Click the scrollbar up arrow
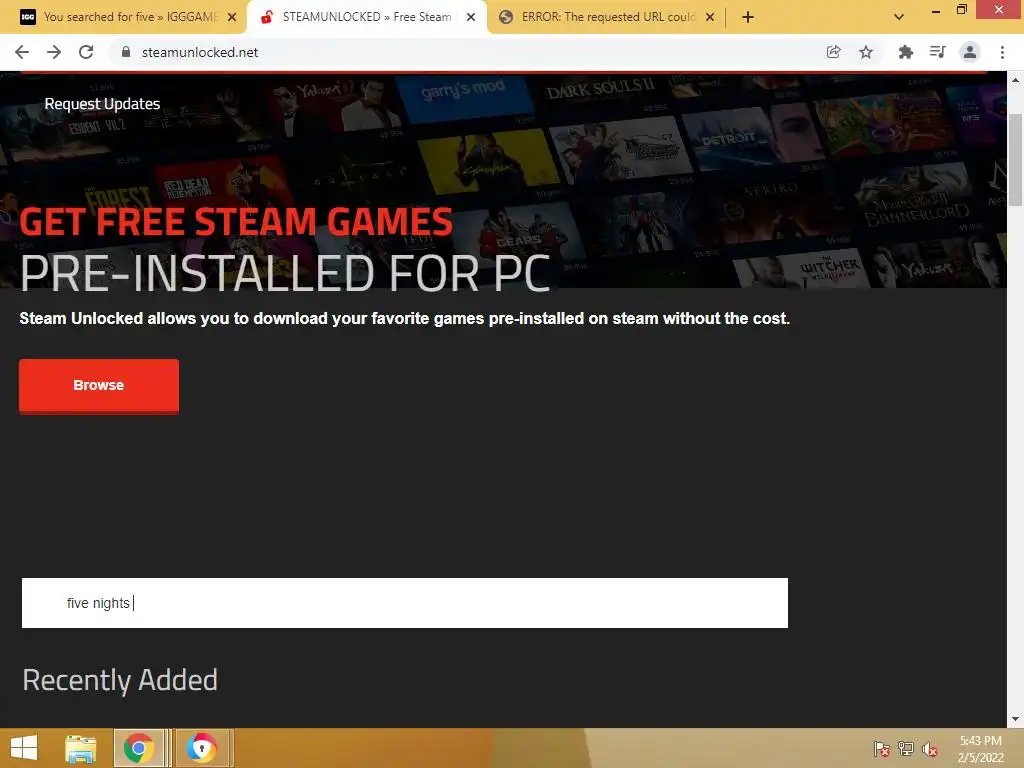Screen dimensions: 1024x768 tap(1015, 80)
